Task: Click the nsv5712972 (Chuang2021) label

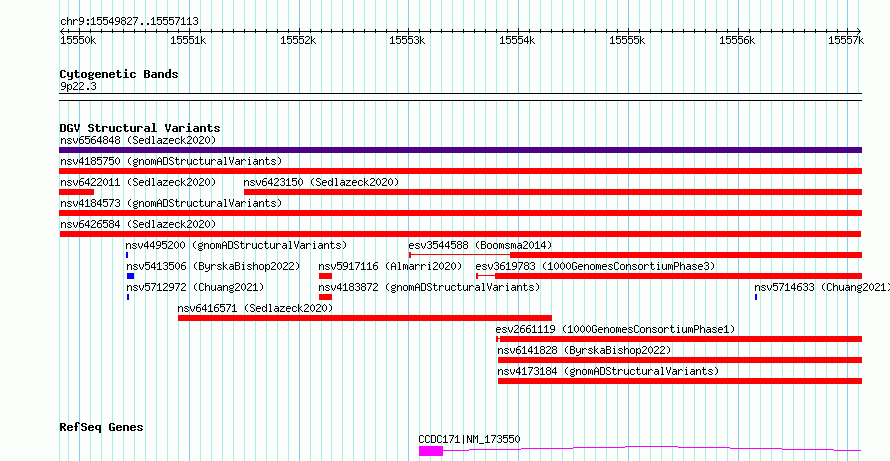Action: tap(195, 287)
